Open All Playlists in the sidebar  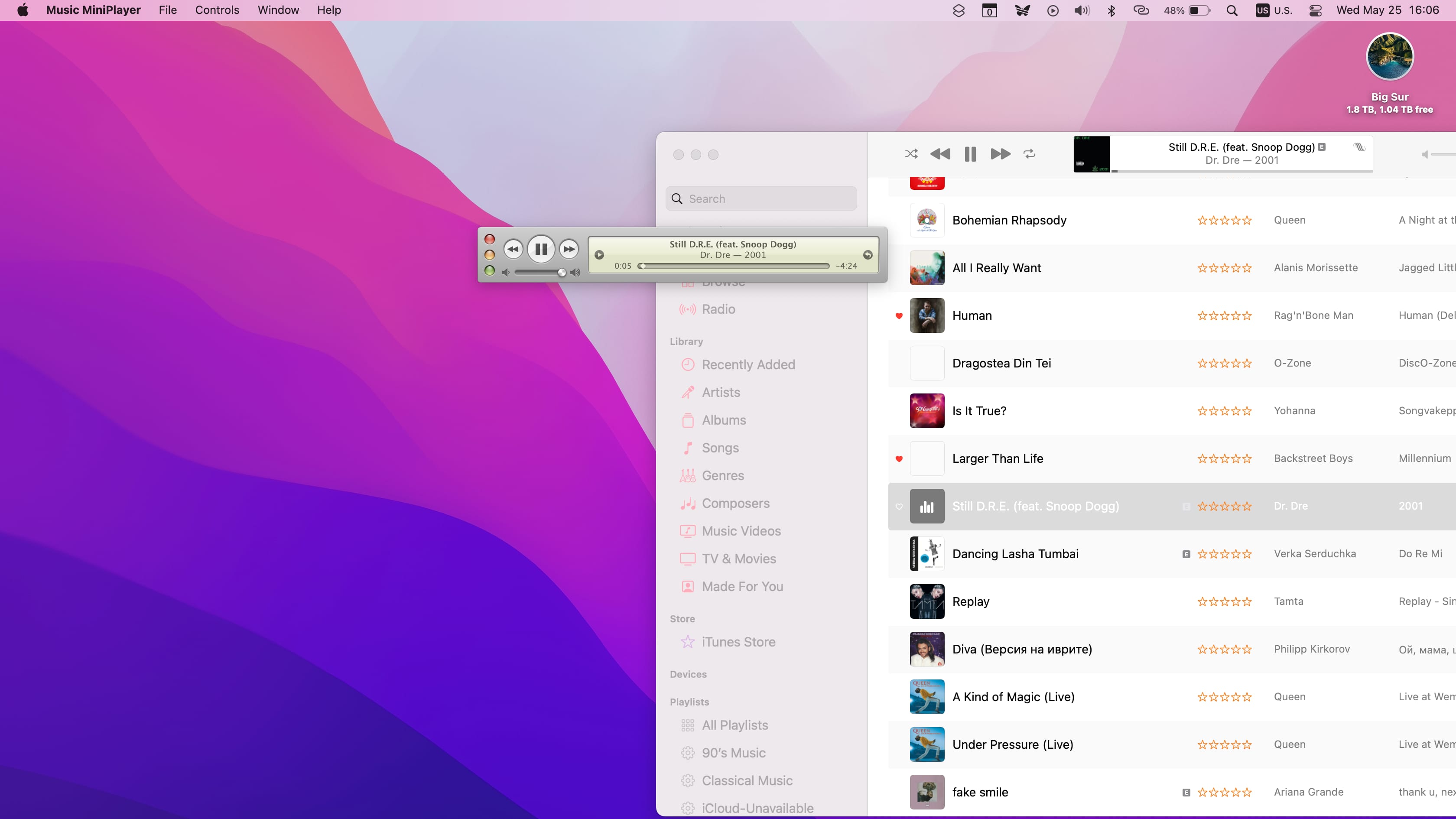pos(724,725)
